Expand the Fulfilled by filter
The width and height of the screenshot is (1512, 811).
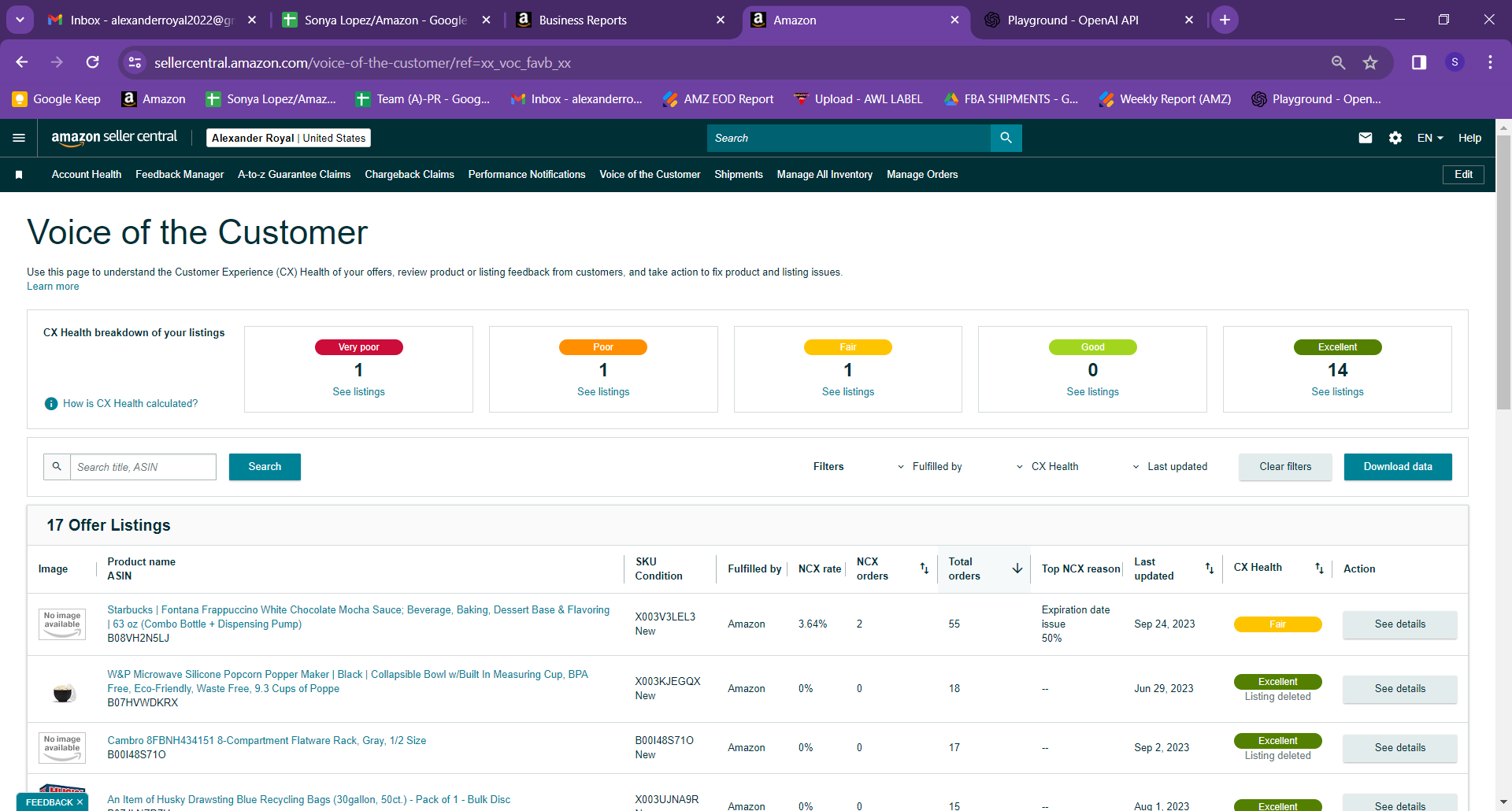click(x=930, y=467)
